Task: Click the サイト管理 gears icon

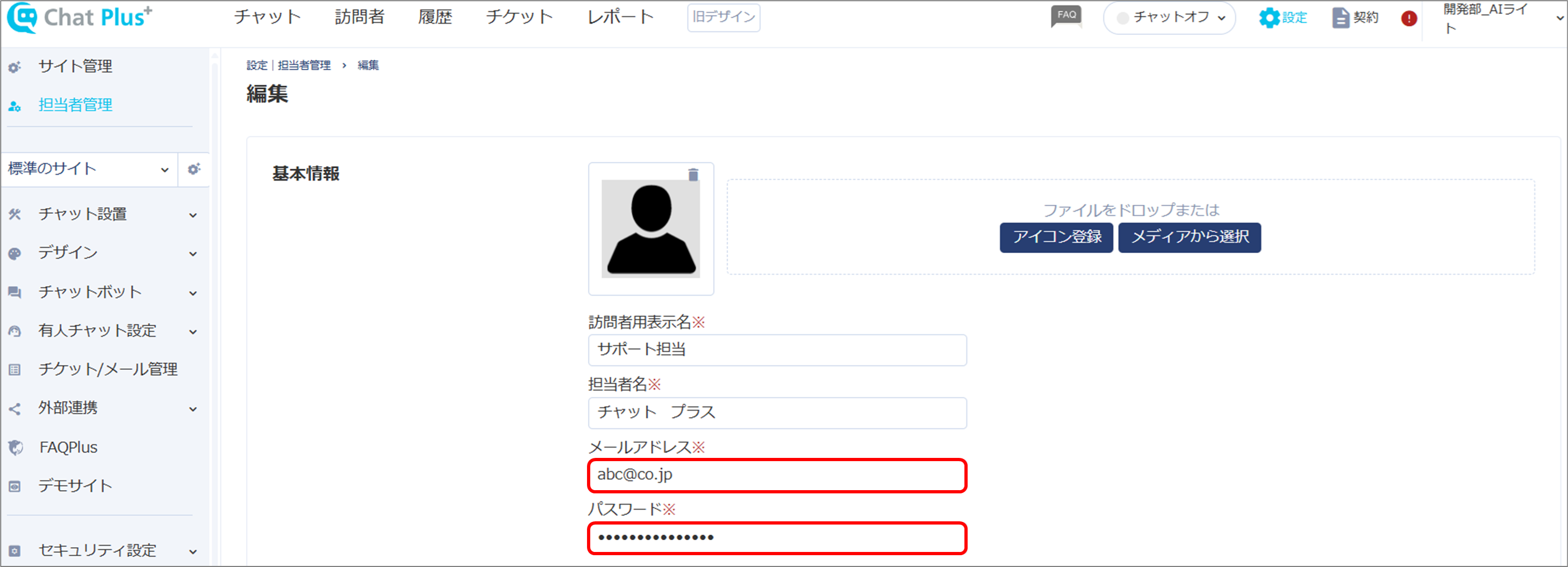Action: click(x=15, y=67)
